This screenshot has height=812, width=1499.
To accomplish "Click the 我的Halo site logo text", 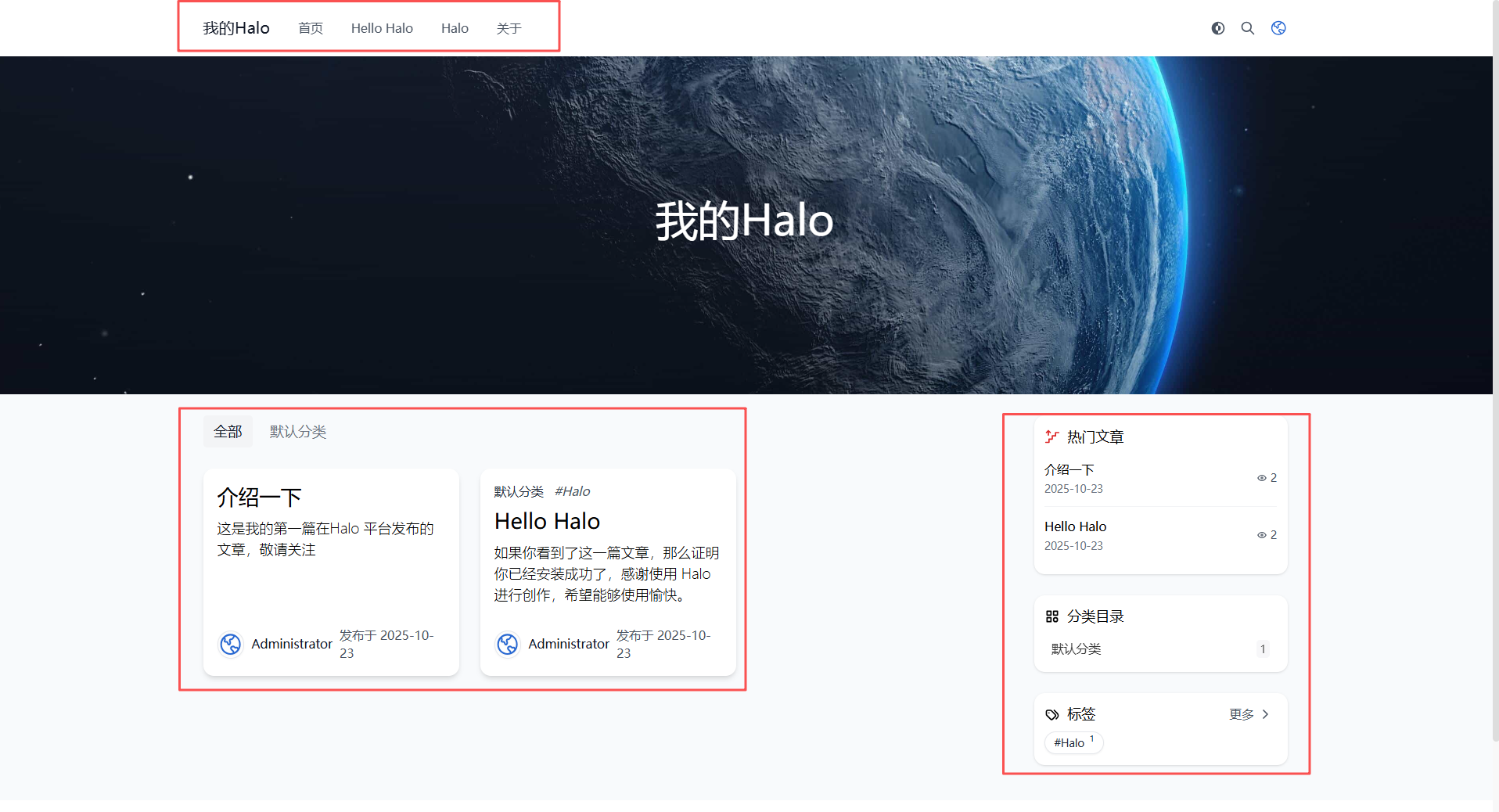I will 236,28.
